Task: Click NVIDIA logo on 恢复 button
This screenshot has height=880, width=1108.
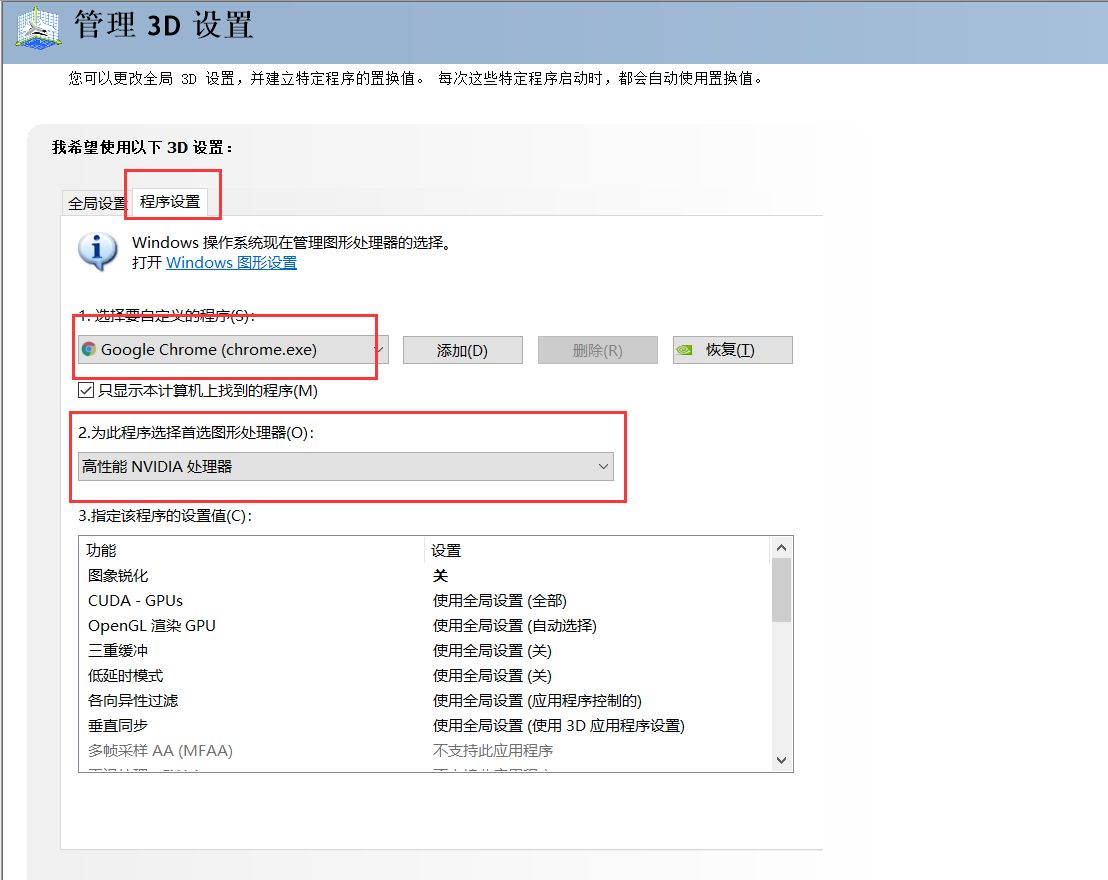Action: coord(684,350)
